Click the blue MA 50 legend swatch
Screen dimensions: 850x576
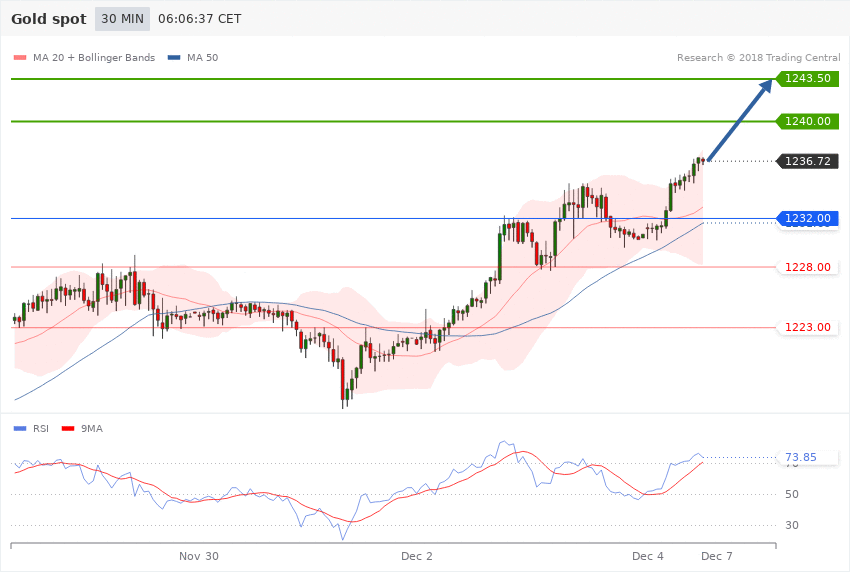coord(174,57)
